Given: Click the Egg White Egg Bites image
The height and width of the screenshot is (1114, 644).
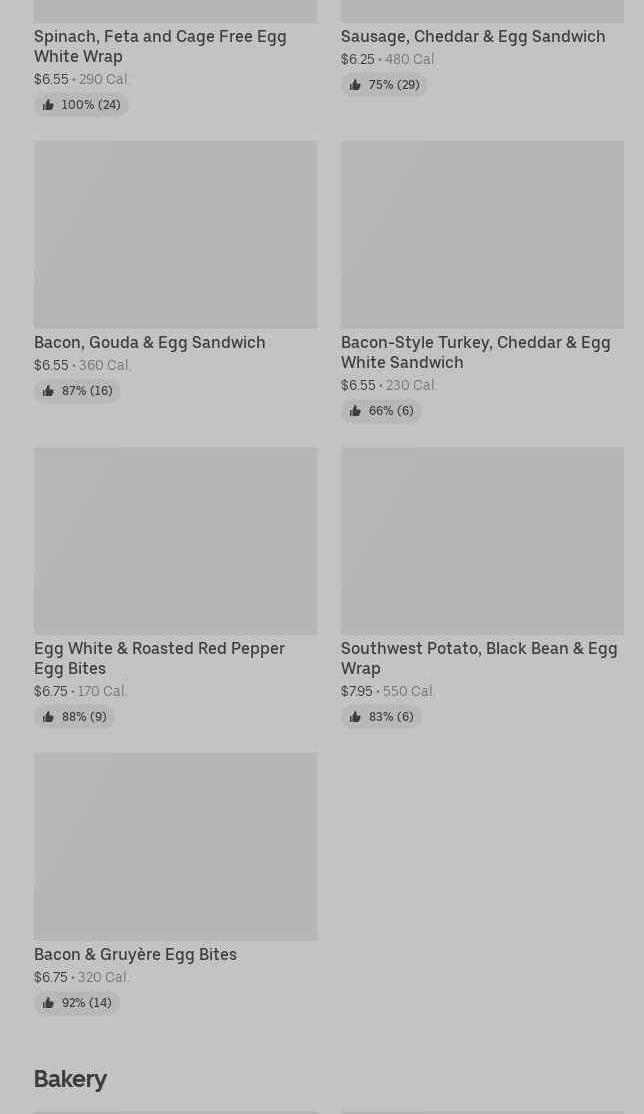Looking at the screenshot, I should click(x=175, y=540).
